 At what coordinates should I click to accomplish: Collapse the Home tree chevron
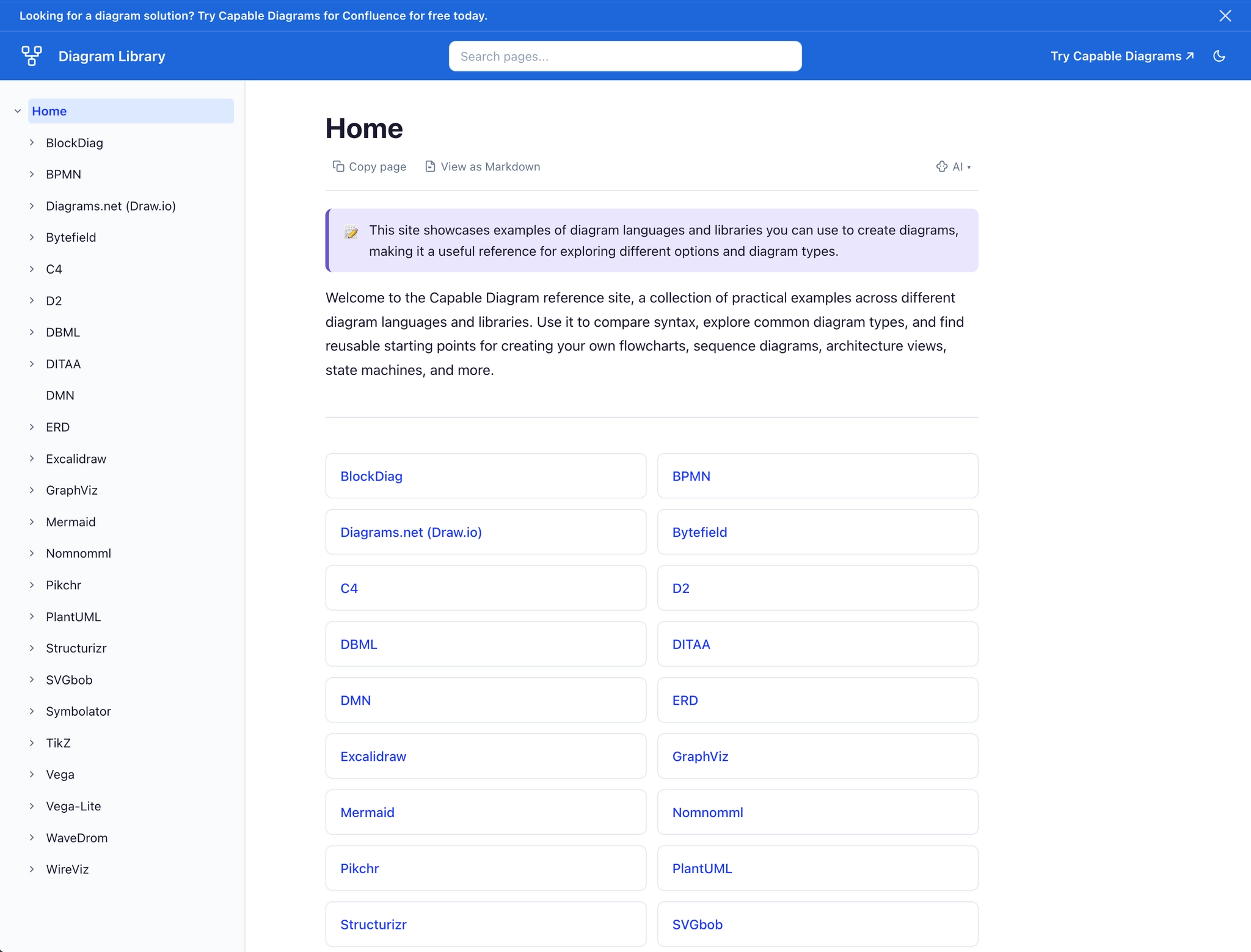coord(18,111)
